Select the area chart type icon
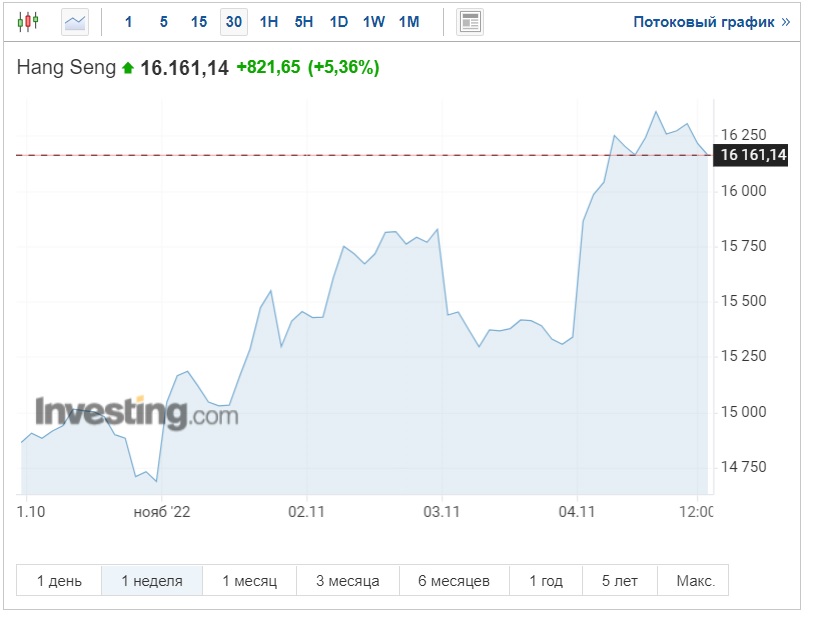The width and height of the screenshot is (814, 627). (75, 21)
